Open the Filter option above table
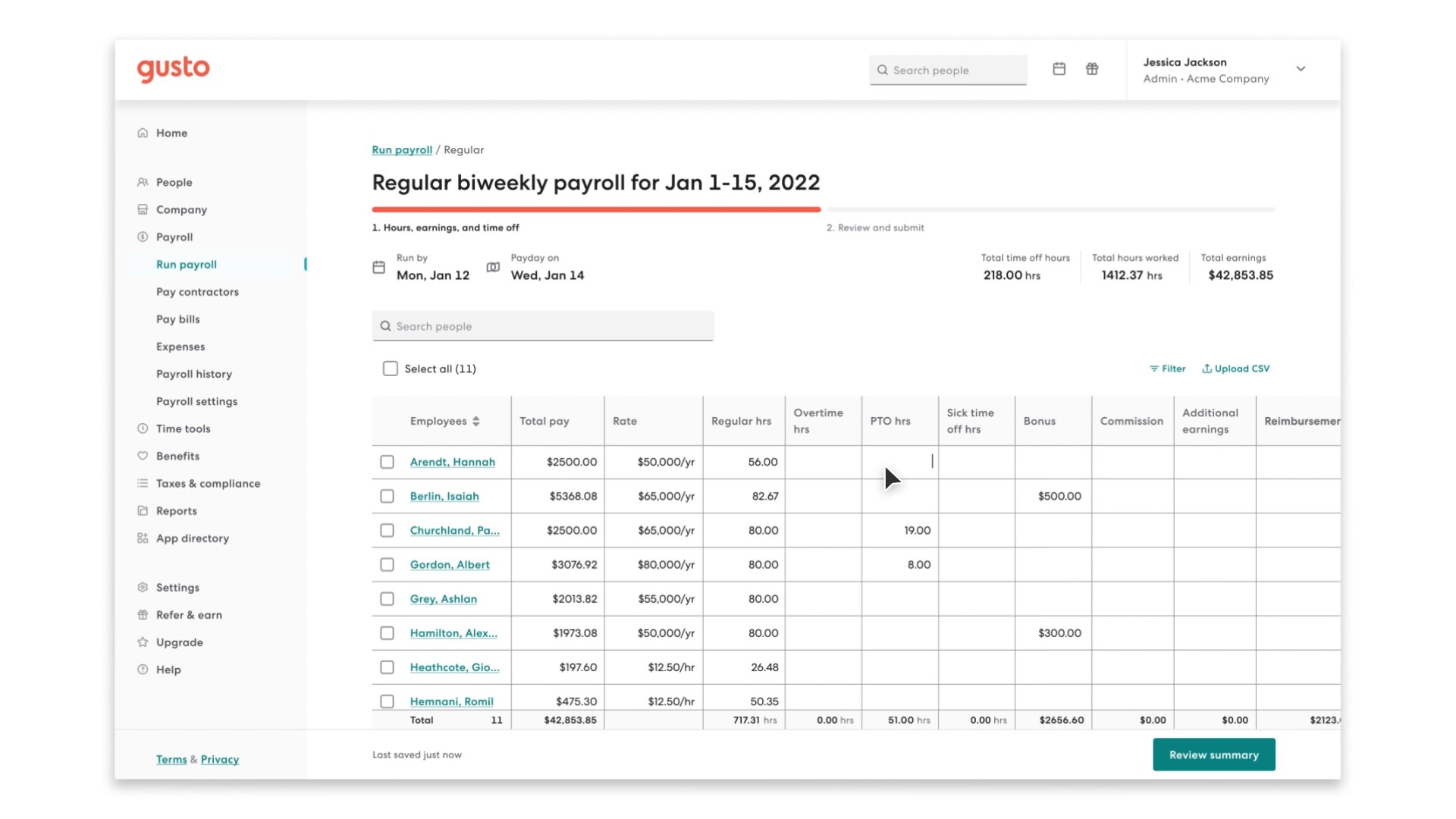 point(1168,369)
